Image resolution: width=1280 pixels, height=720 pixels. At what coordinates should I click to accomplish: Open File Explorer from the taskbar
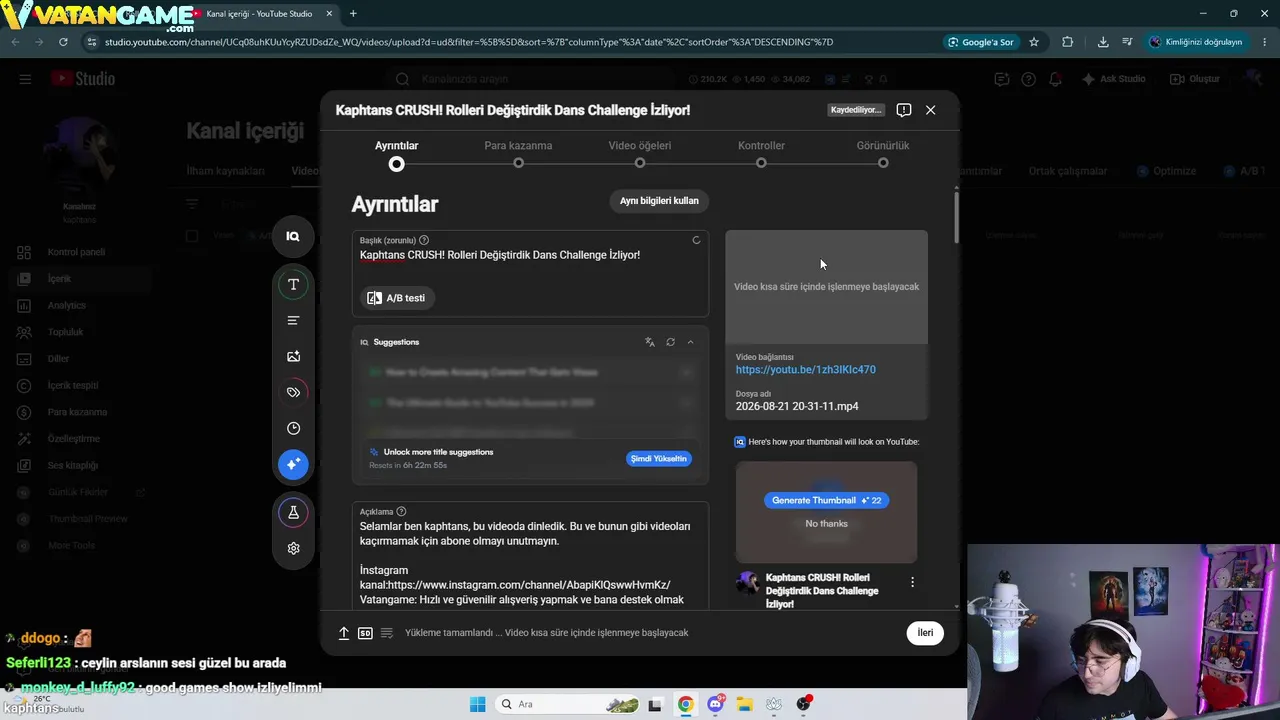pyautogui.click(x=744, y=704)
